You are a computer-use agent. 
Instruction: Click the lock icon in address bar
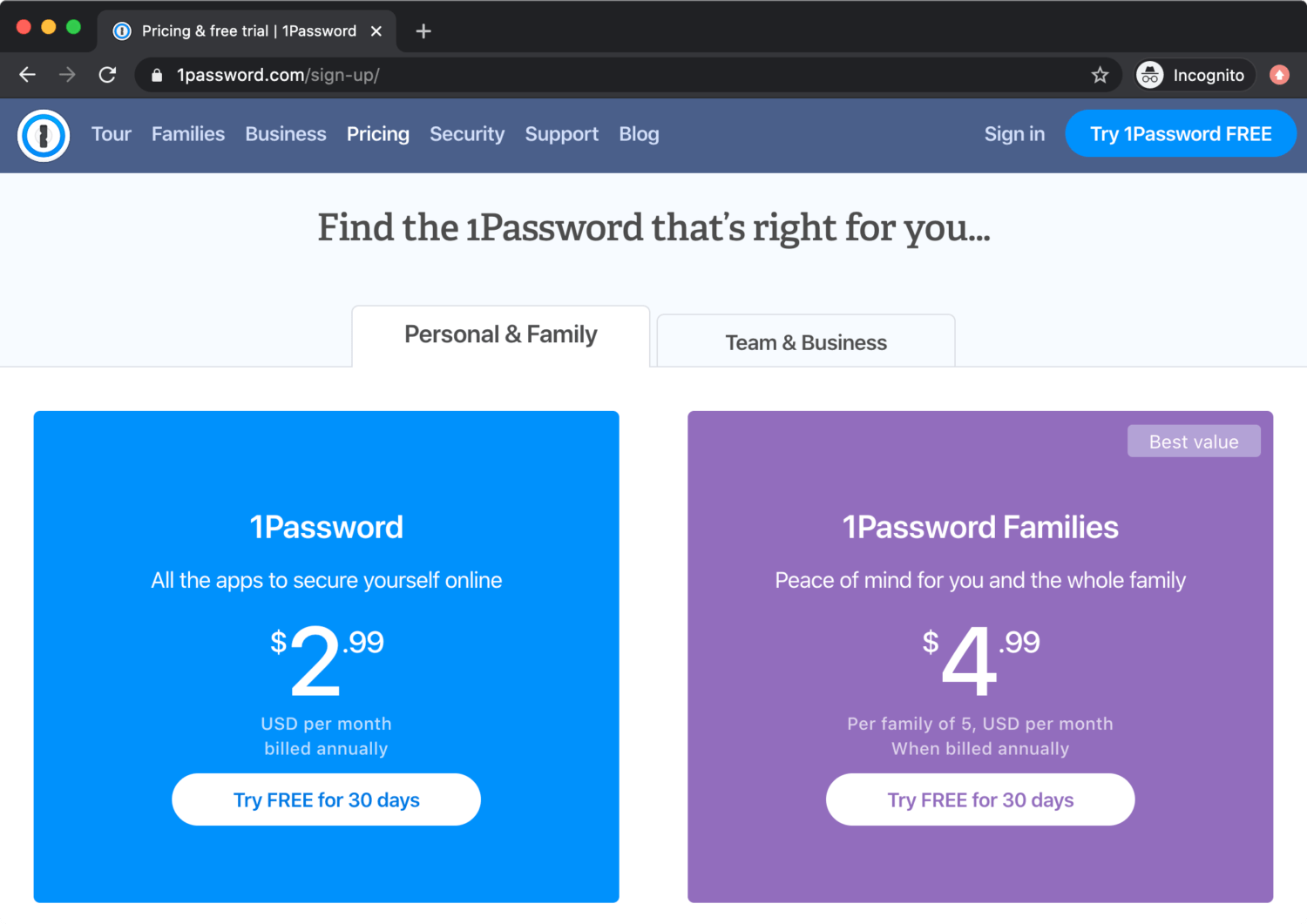(x=157, y=75)
